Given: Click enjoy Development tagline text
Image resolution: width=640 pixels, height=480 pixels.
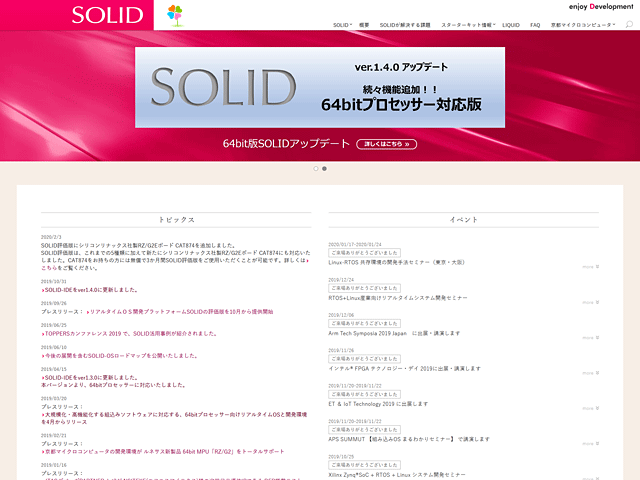Looking at the screenshot, I should pos(601,7).
